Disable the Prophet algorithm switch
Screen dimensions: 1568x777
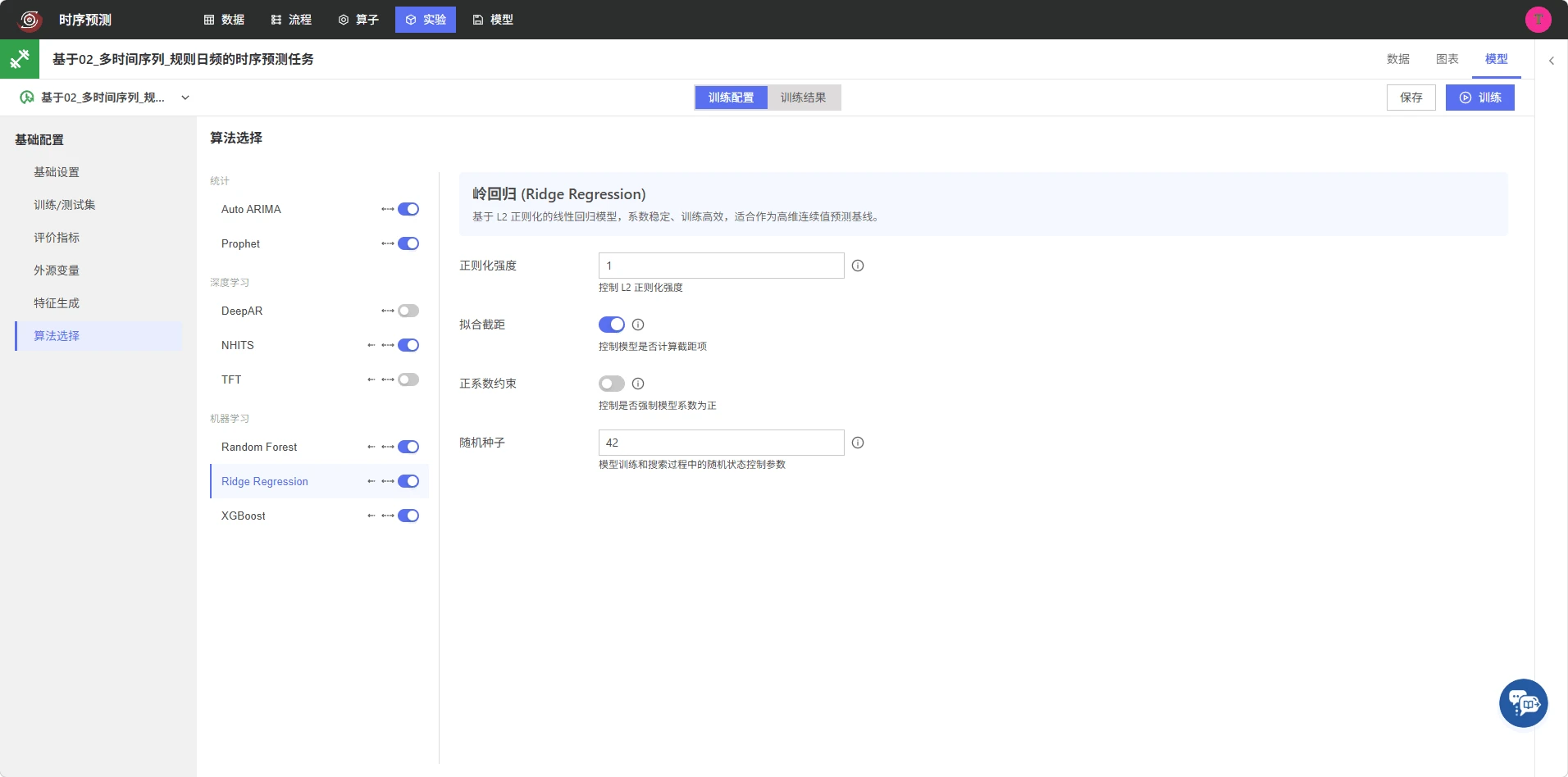tap(408, 243)
